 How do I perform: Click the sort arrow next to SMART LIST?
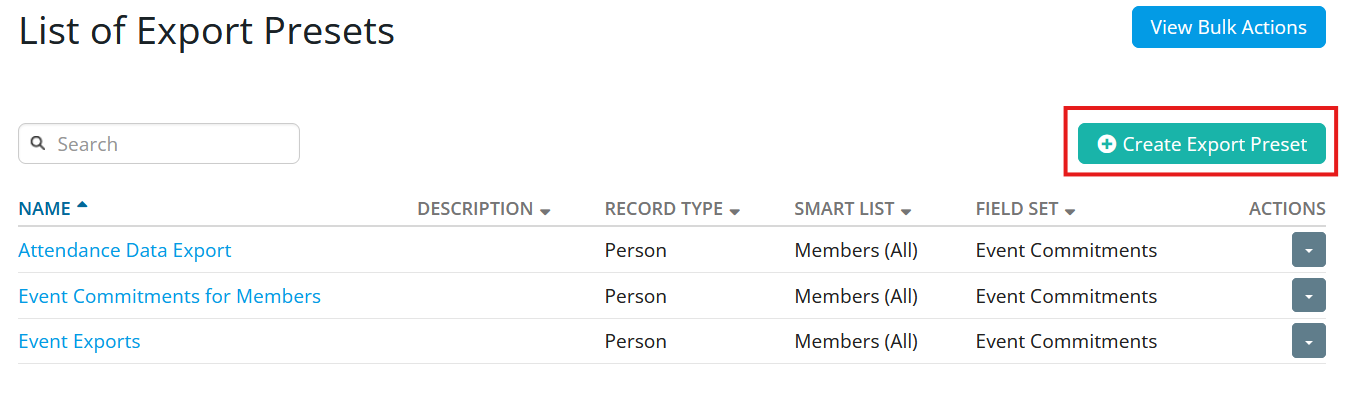(x=905, y=211)
